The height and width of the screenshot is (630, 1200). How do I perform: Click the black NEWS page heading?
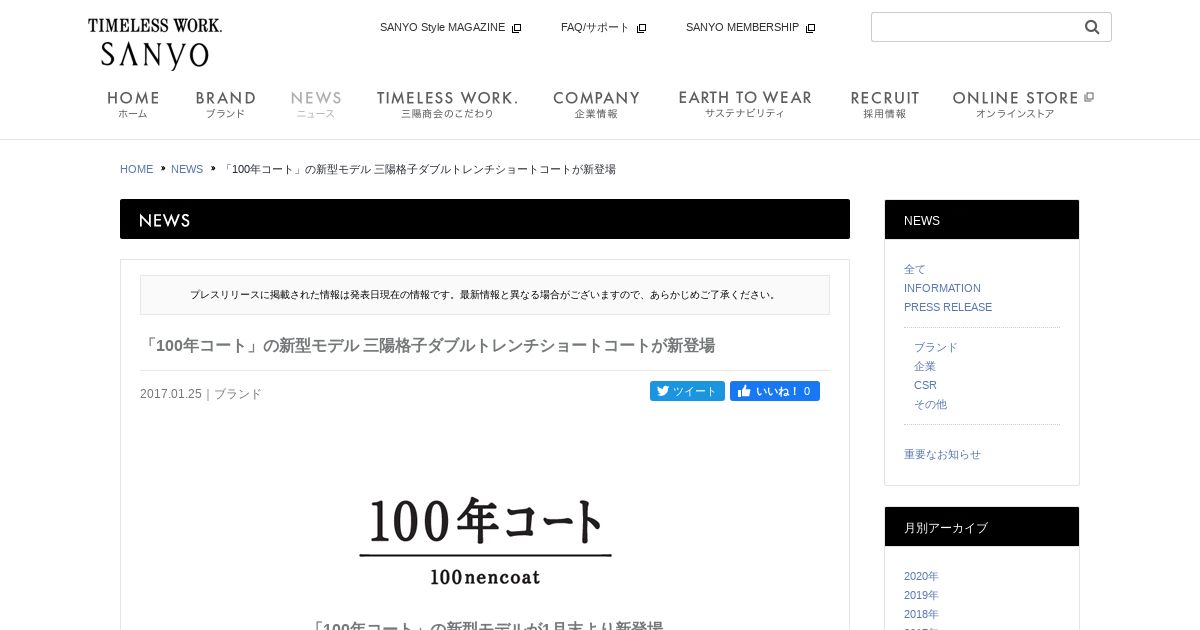pyautogui.click(x=485, y=219)
